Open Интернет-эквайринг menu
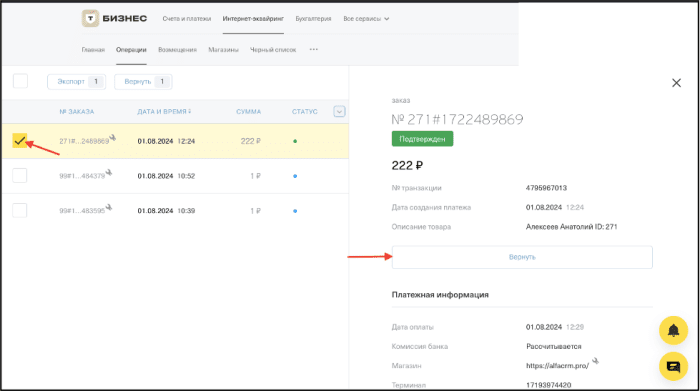Viewport: 700px width, 391px height. pyautogui.click(x=253, y=19)
